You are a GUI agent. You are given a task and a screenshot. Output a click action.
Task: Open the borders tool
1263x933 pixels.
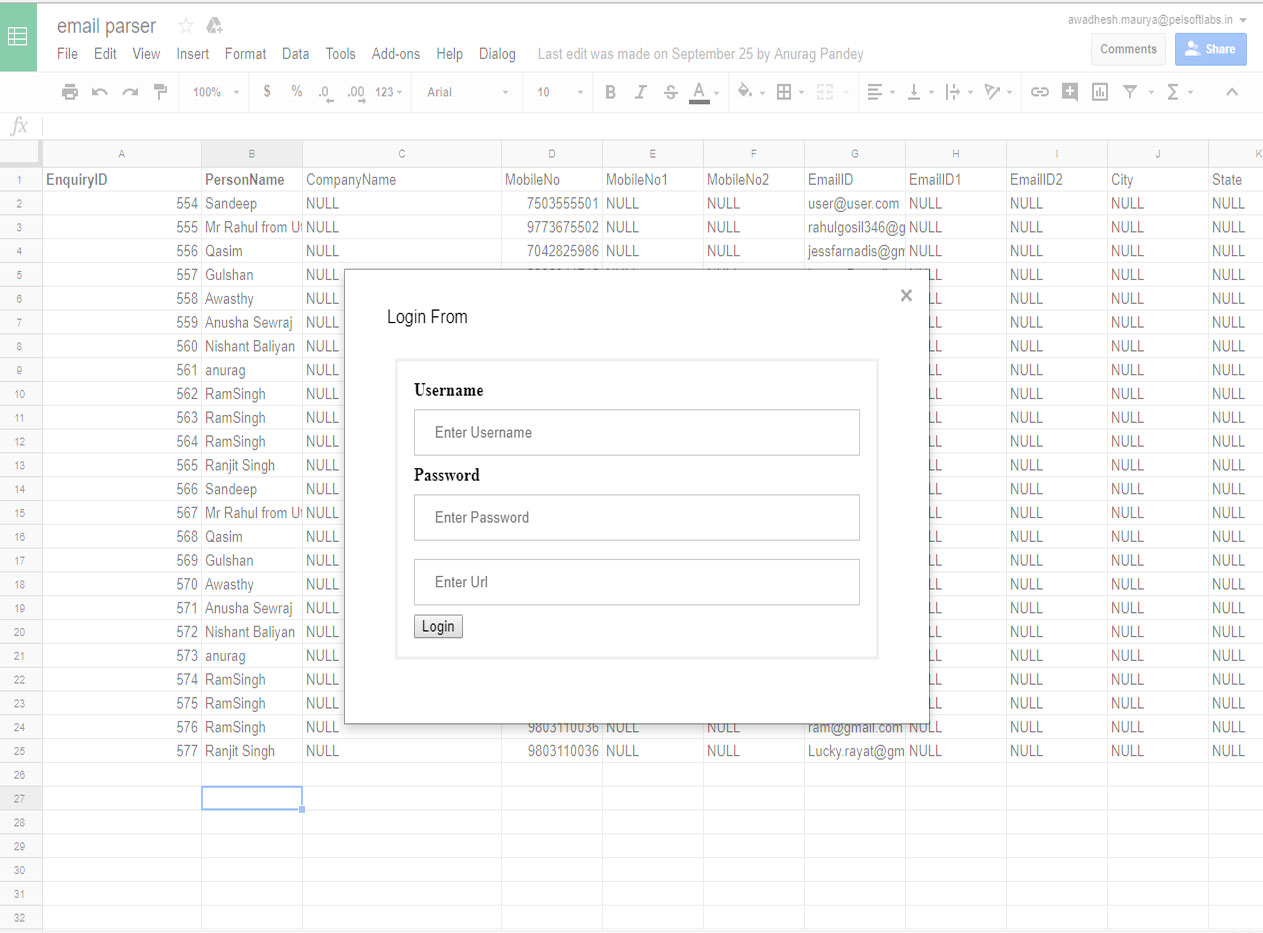coord(784,92)
